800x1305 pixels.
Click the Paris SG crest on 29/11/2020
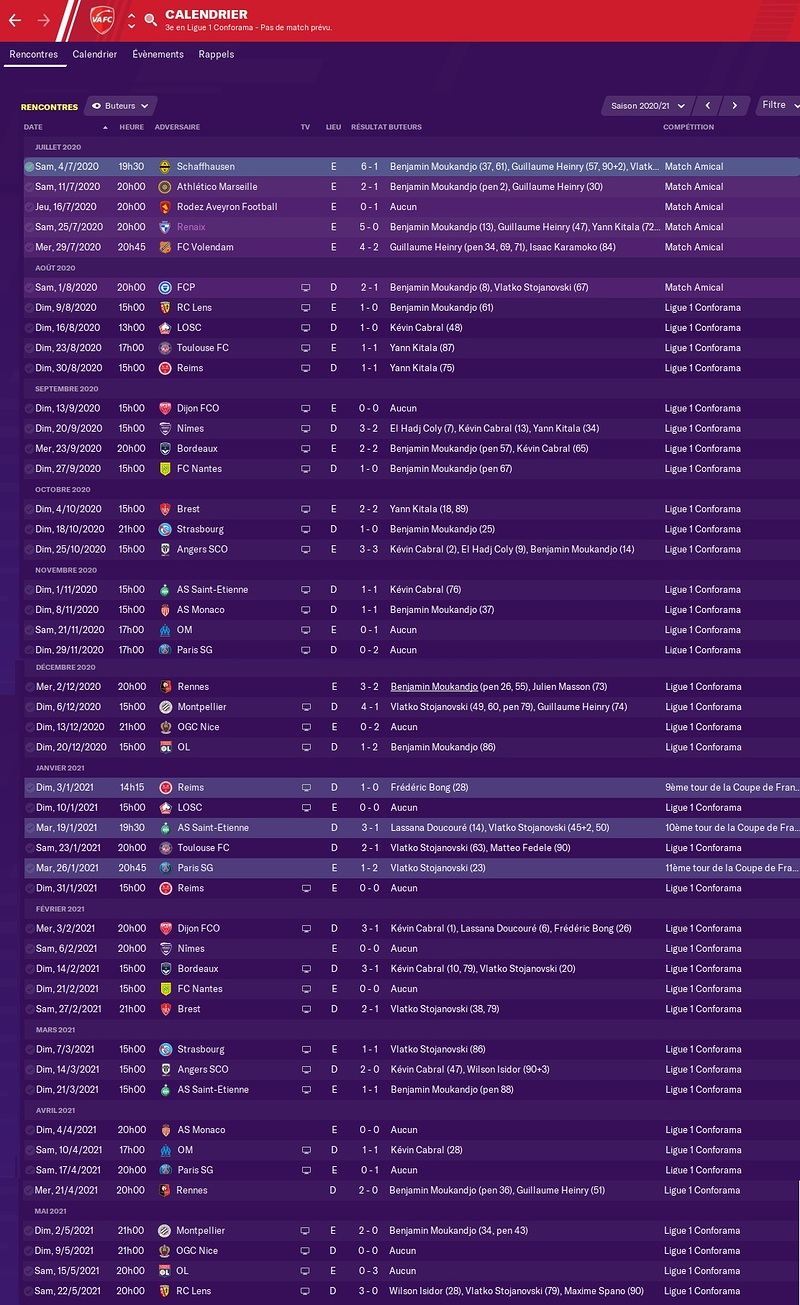[x=165, y=650]
